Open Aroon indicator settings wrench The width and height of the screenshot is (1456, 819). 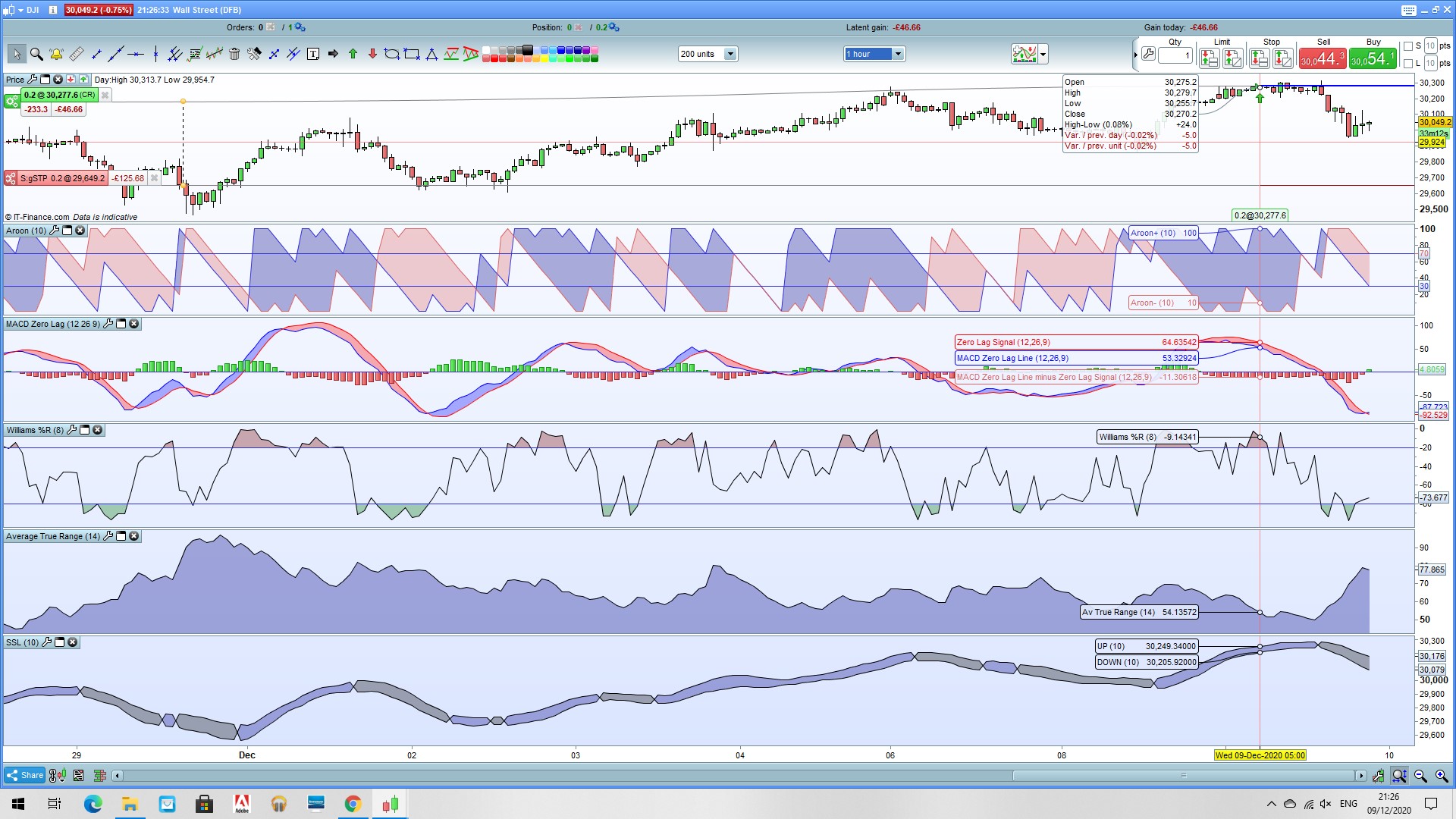(x=54, y=231)
